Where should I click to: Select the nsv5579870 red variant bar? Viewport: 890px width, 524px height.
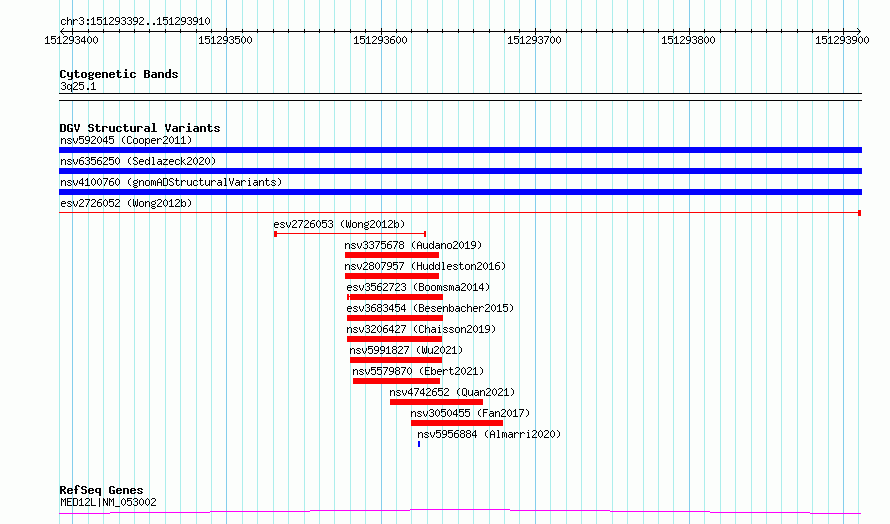397,381
